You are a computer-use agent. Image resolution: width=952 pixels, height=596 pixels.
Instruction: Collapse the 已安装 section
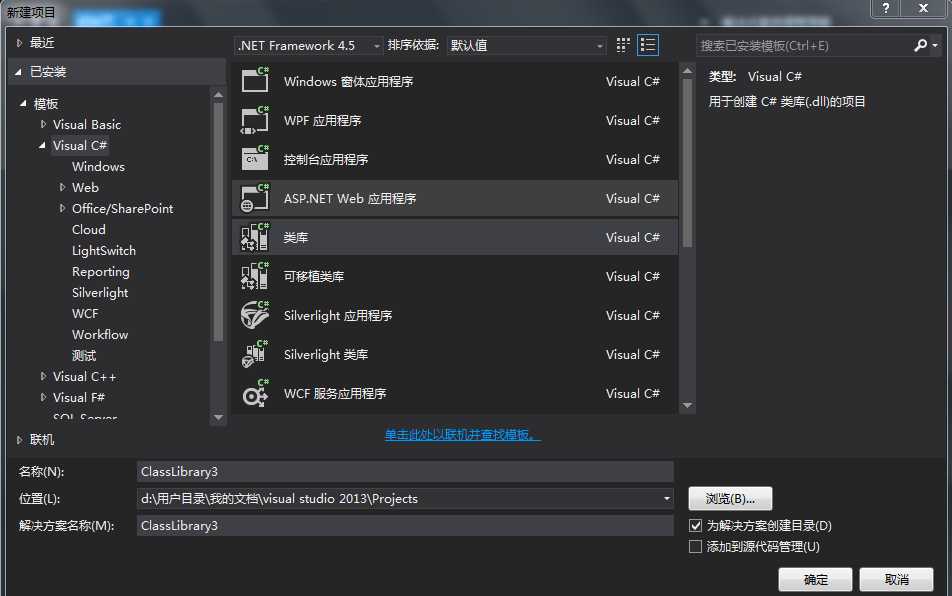click(x=18, y=72)
